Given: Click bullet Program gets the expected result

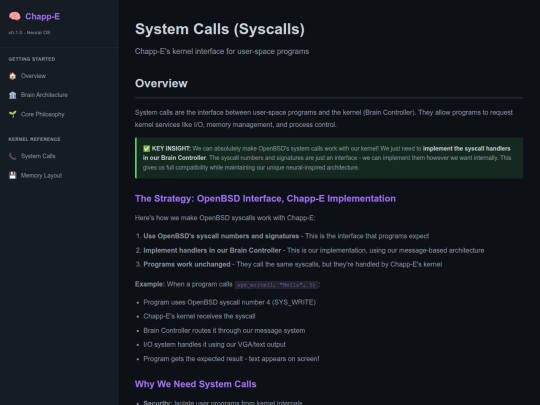Looking at the screenshot, I should [x=231, y=359].
